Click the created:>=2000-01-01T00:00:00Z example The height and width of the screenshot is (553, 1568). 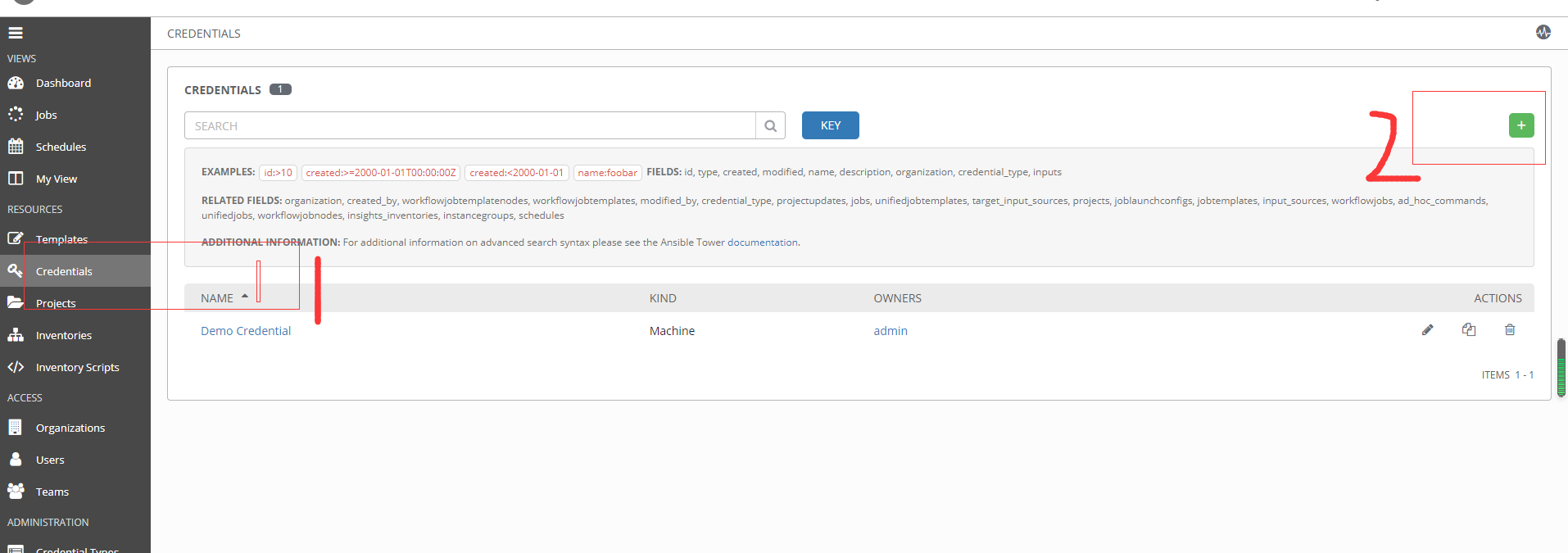[x=381, y=172]
